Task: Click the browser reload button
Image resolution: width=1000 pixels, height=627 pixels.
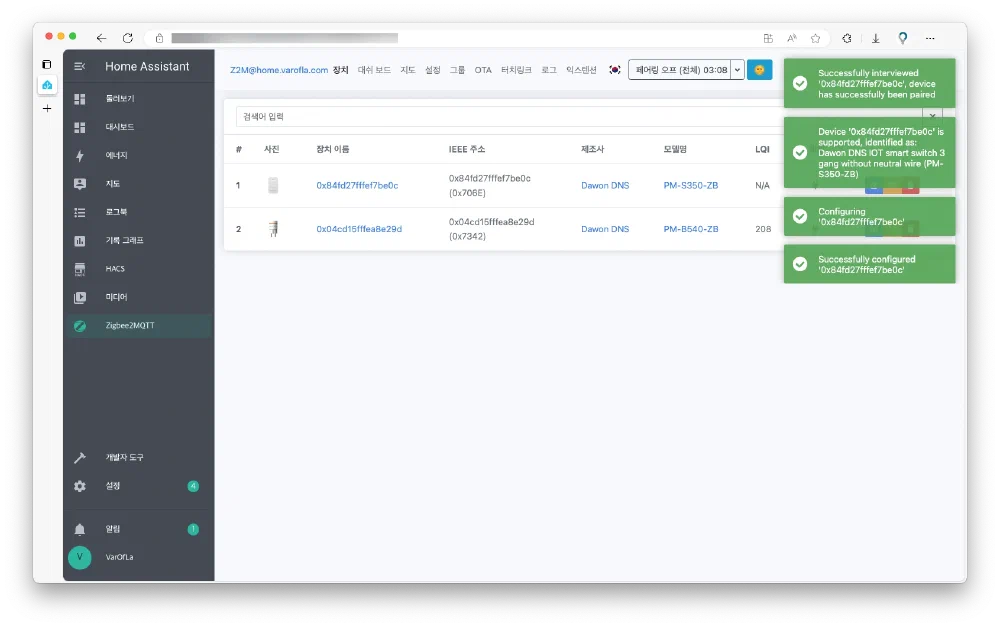Action: pos(127,38)
